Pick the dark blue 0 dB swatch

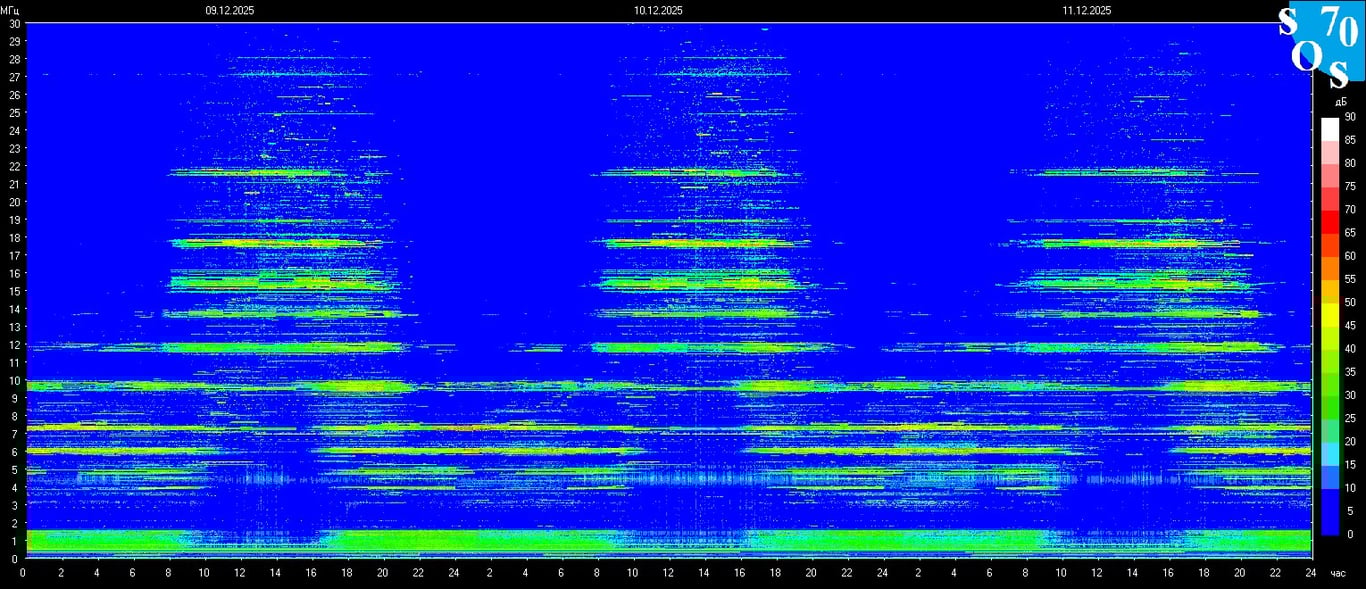coord(1329,523)
